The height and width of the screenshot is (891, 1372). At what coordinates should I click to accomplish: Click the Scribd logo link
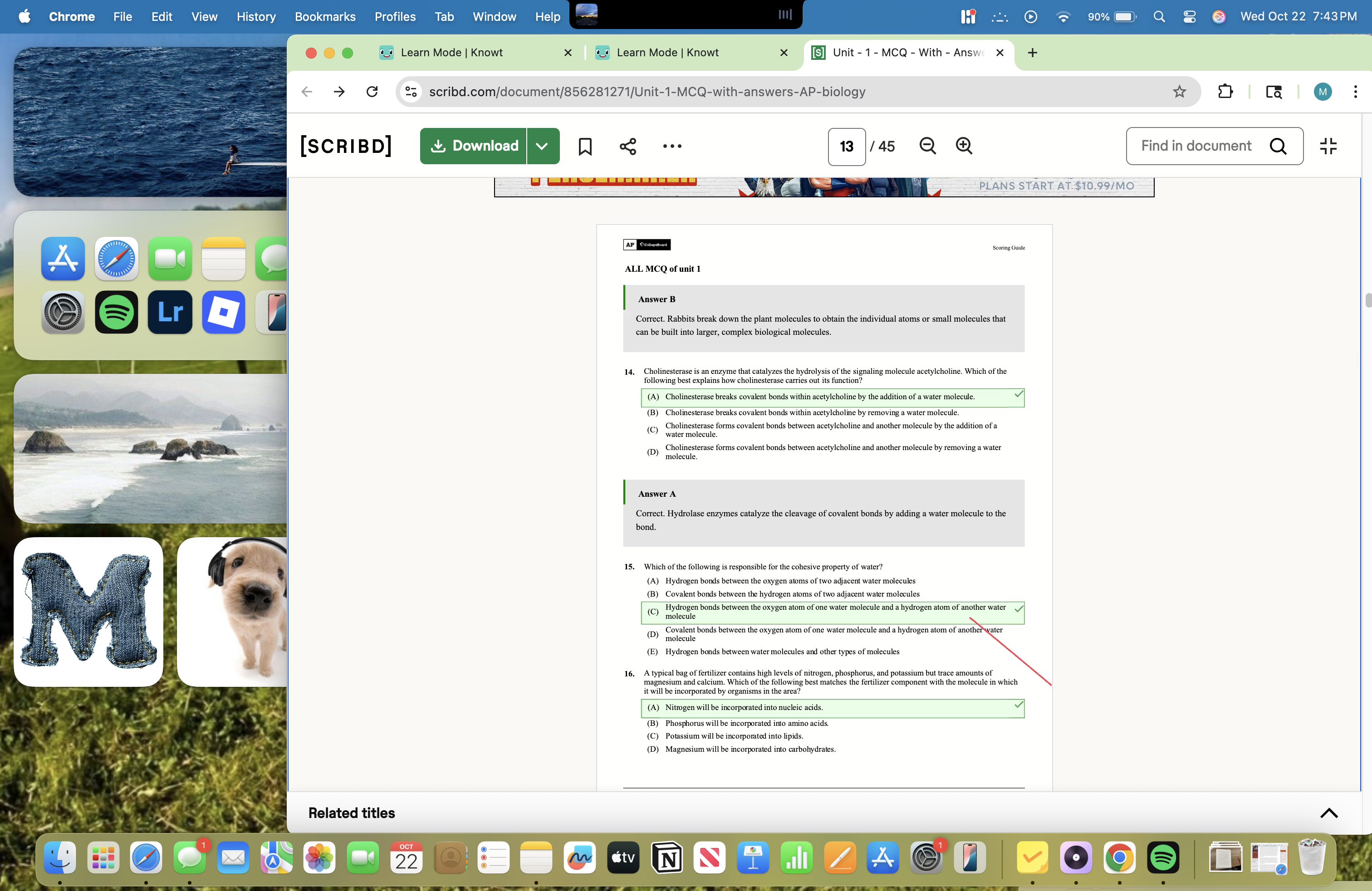(x=346, y=147)
